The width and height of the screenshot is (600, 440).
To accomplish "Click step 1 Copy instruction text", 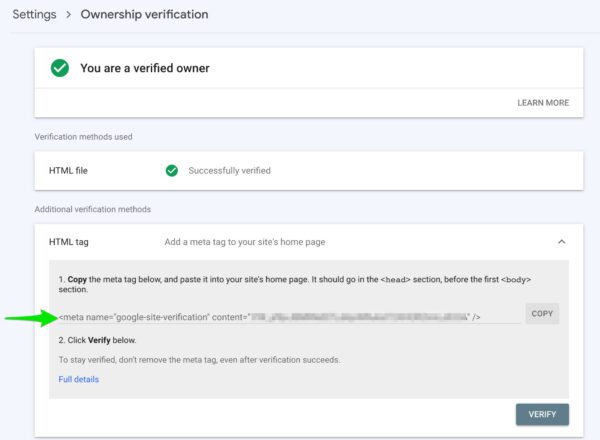I will (295, 284).
